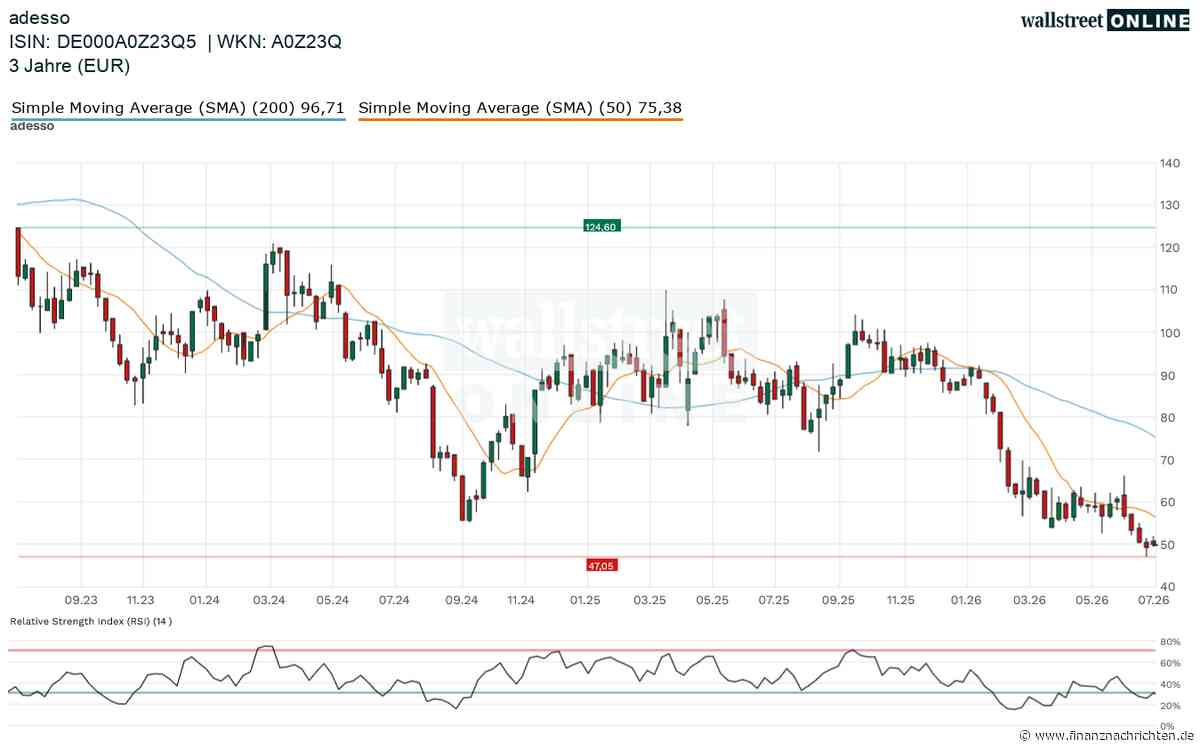Click the price axis value 110

[x=1171, y=290]
